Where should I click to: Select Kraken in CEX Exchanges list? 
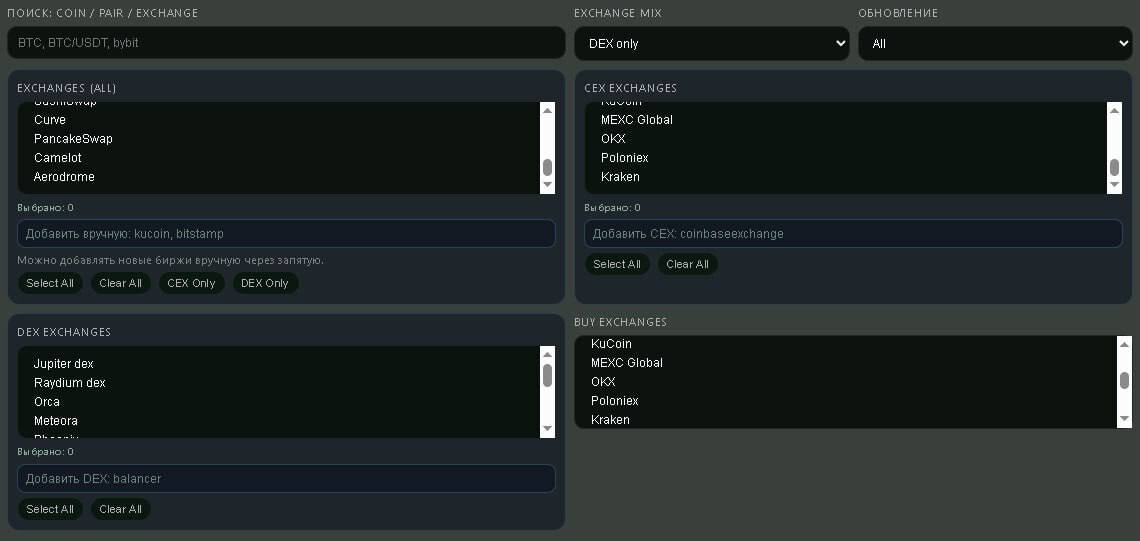click(846, 177)
